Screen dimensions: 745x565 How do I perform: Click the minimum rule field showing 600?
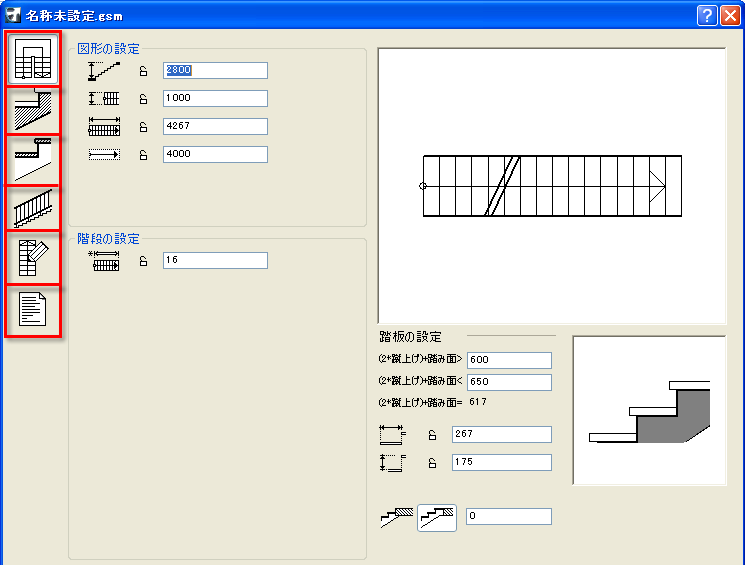[x=509, y=360]
